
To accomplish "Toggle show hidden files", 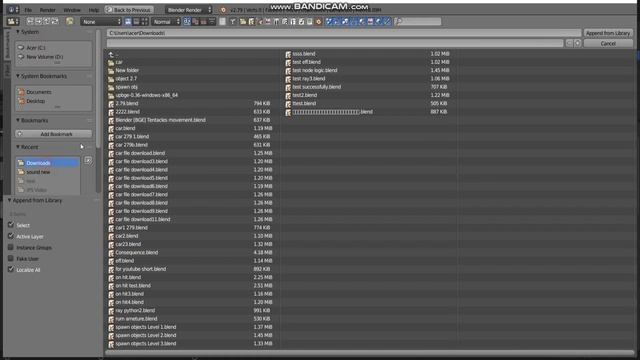I will [x=222, y=21].
